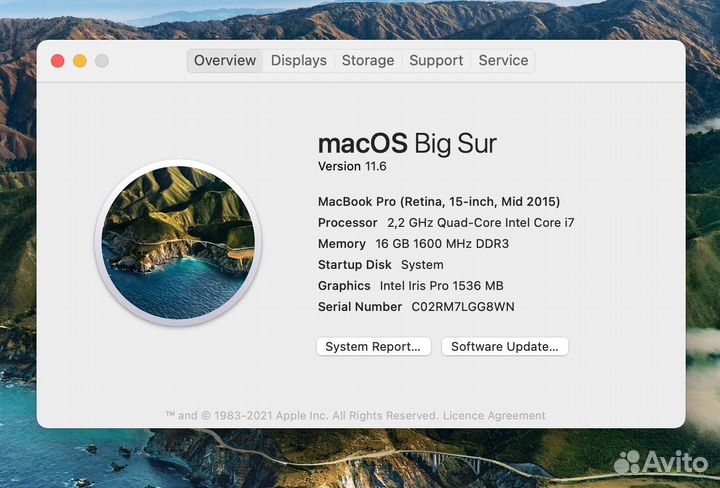The width and height of the screenshot is (720, 488).
Task: Click the Software Update button
Action: click(505, 347)
